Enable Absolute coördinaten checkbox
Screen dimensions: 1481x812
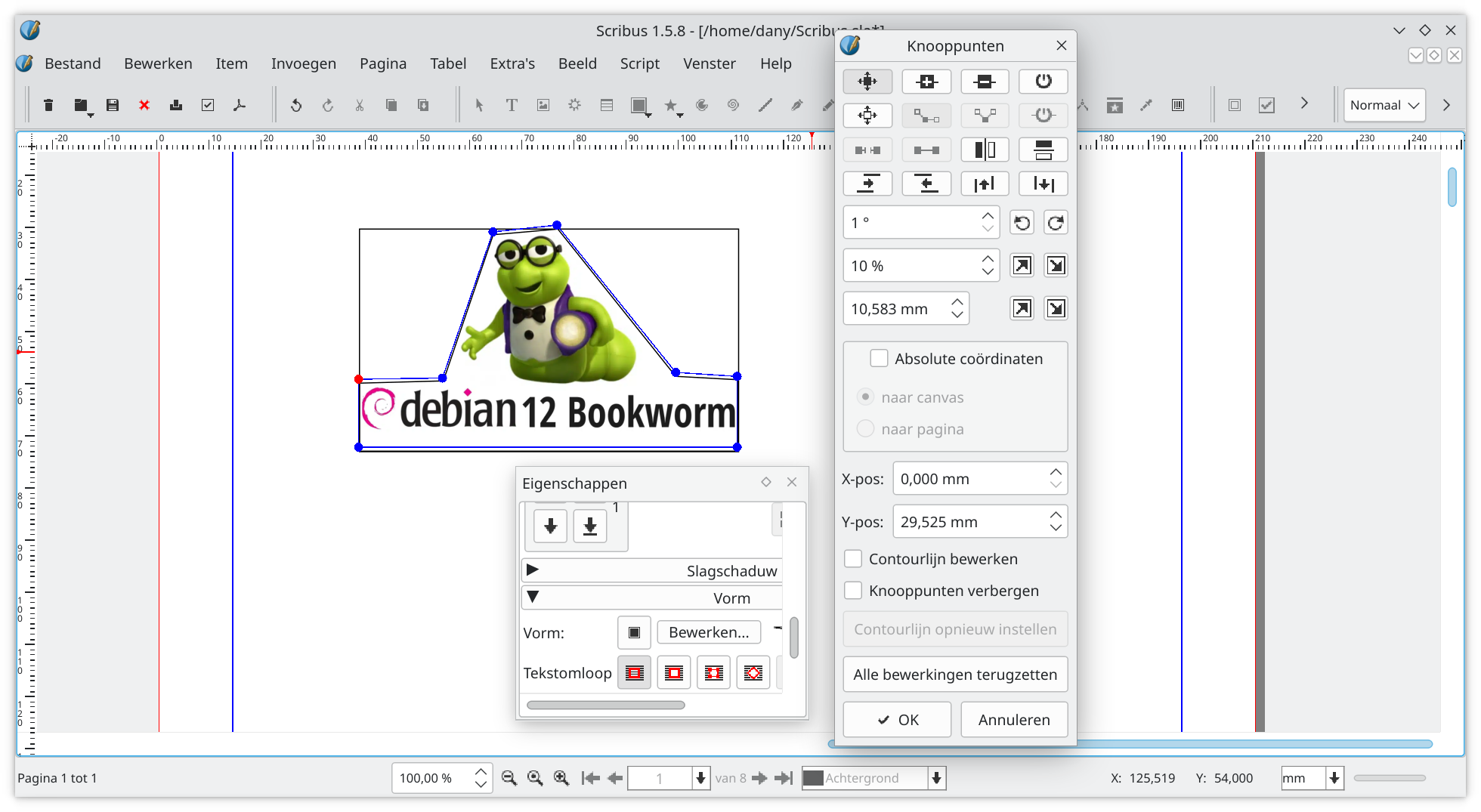[879, 358]
